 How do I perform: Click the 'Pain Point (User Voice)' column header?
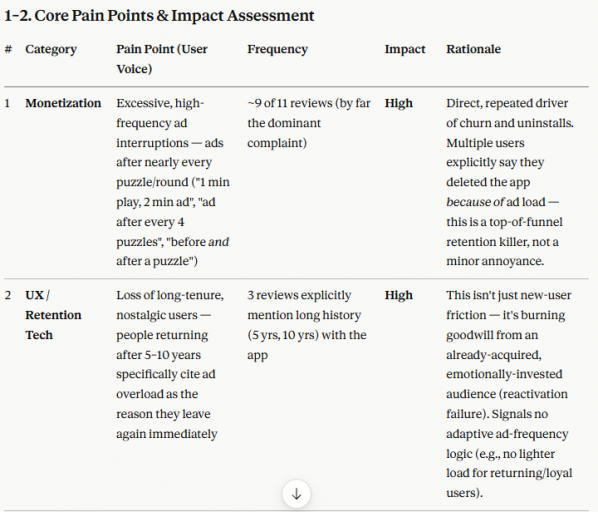pos(162,59)
